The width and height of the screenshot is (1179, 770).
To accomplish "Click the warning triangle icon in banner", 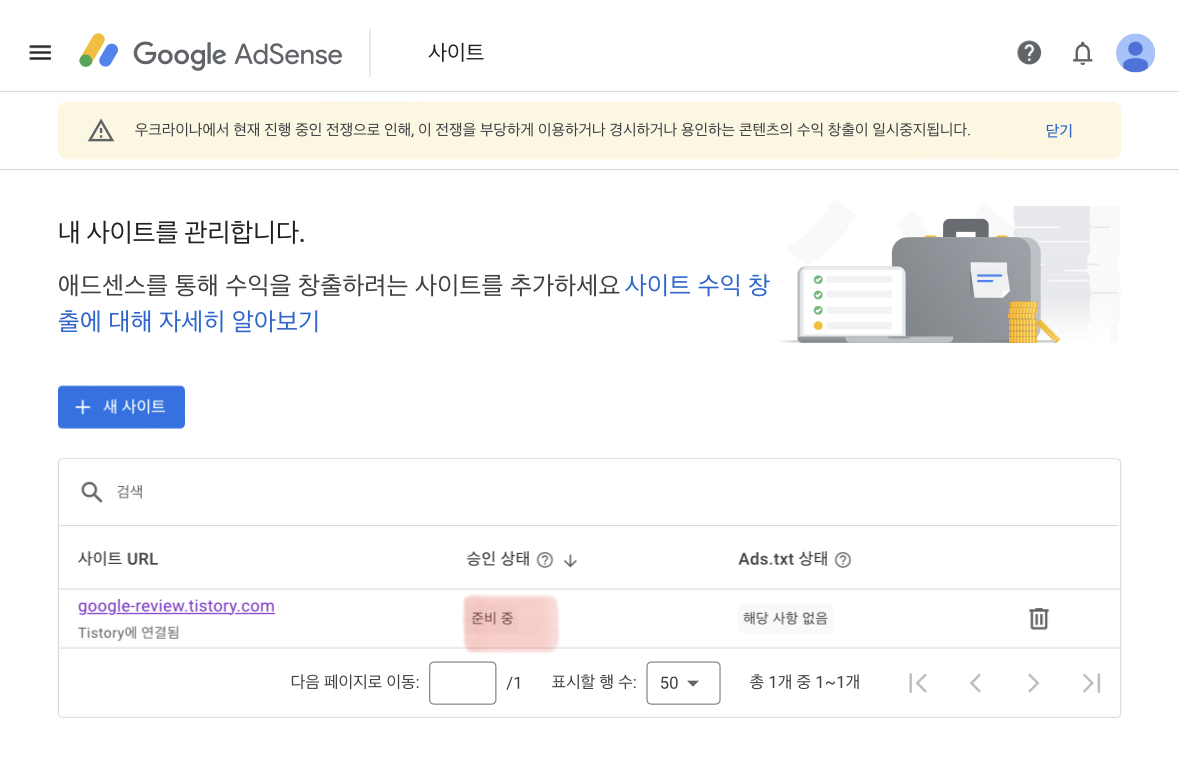I will (x=101, y=131).
